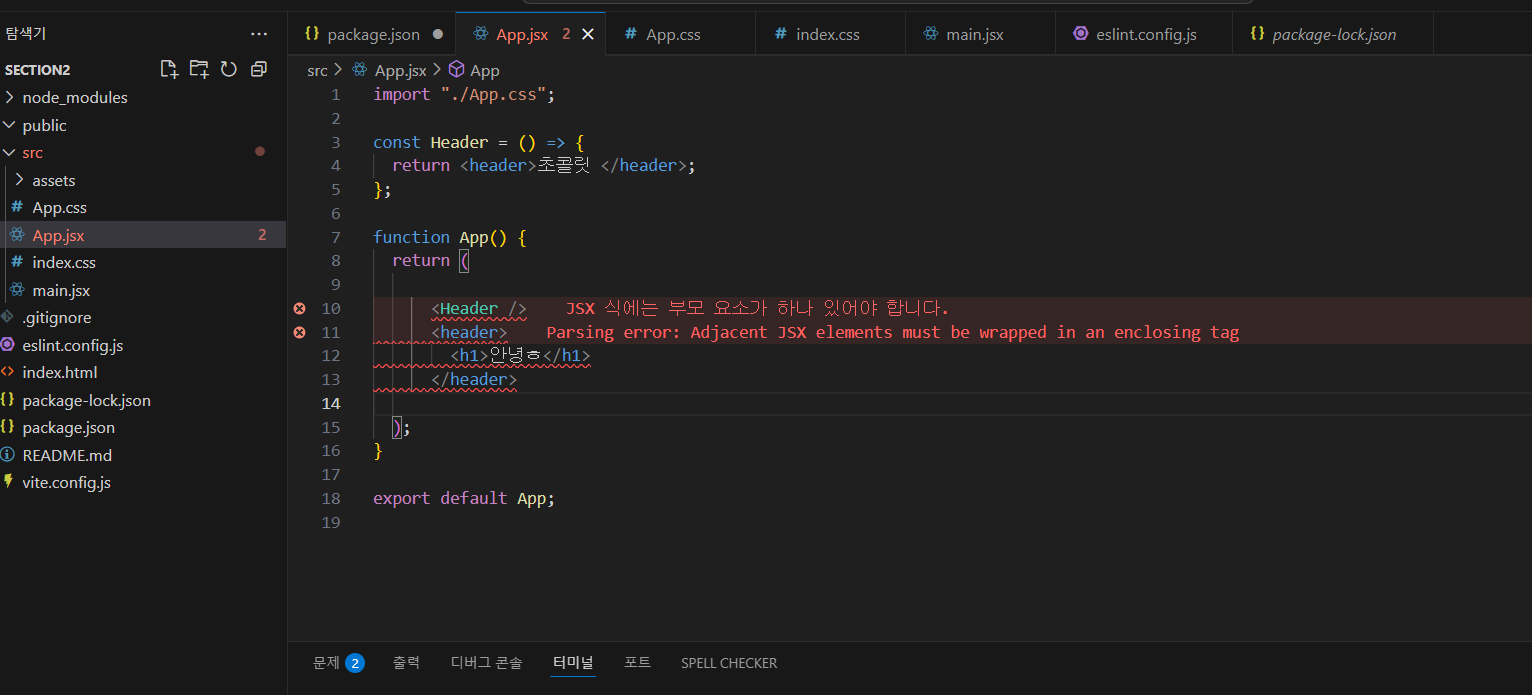Click the error icon on line 11

click(299, 332)
